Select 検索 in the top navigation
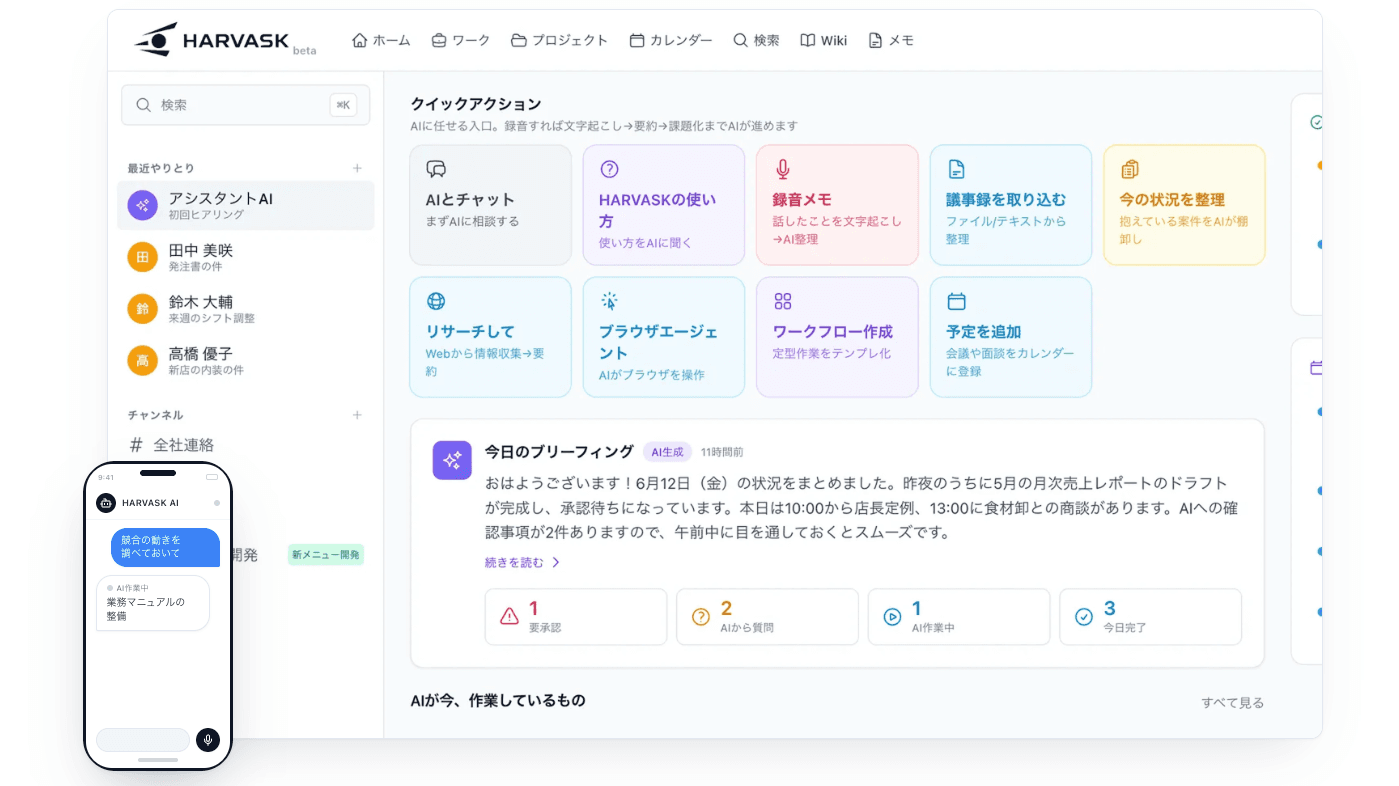The width and height of the screenshot is (1399, 786). tap(756, 40)
